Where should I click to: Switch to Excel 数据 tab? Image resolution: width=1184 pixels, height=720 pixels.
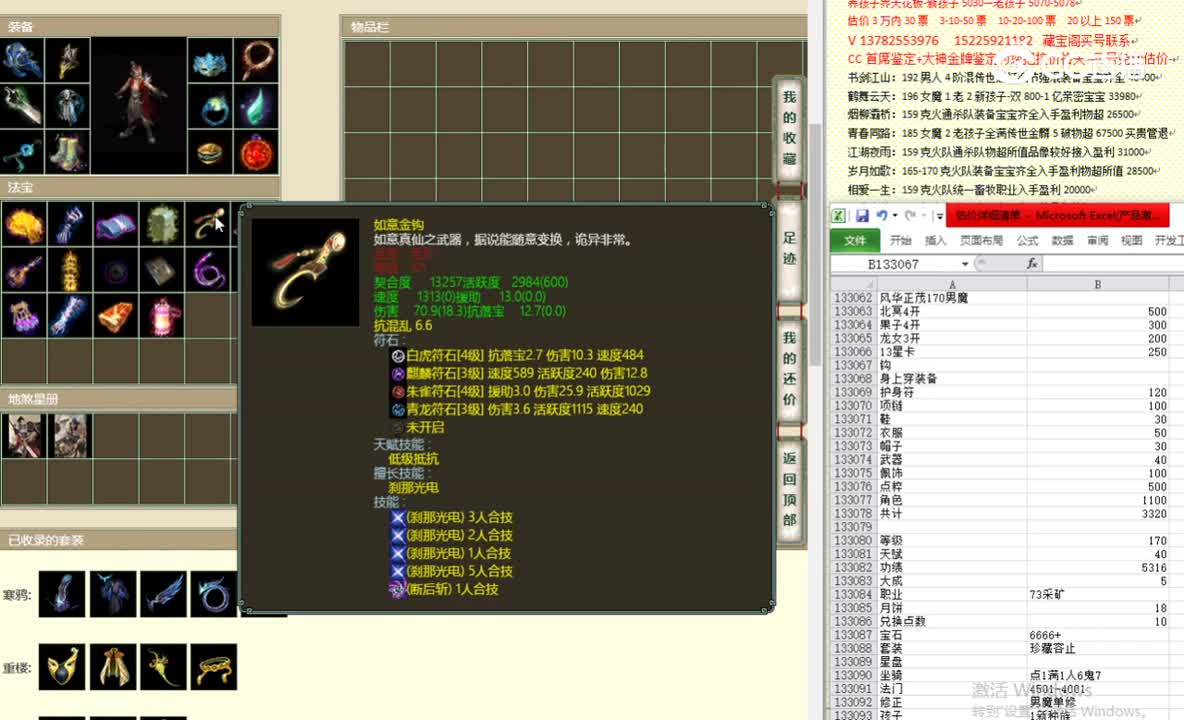click(x=1062, y=240)
